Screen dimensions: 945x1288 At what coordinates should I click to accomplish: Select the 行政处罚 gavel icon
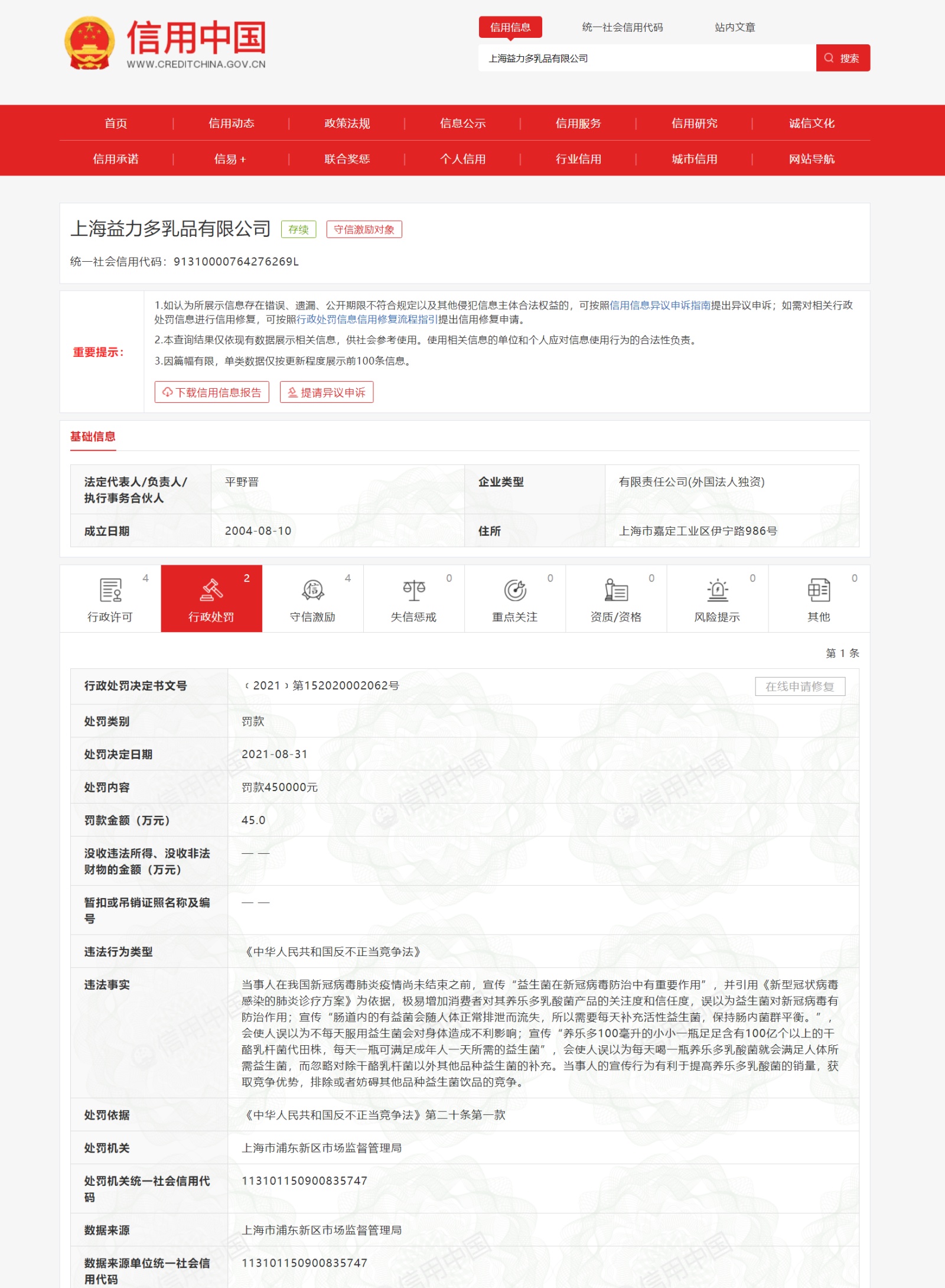[211, 590]
